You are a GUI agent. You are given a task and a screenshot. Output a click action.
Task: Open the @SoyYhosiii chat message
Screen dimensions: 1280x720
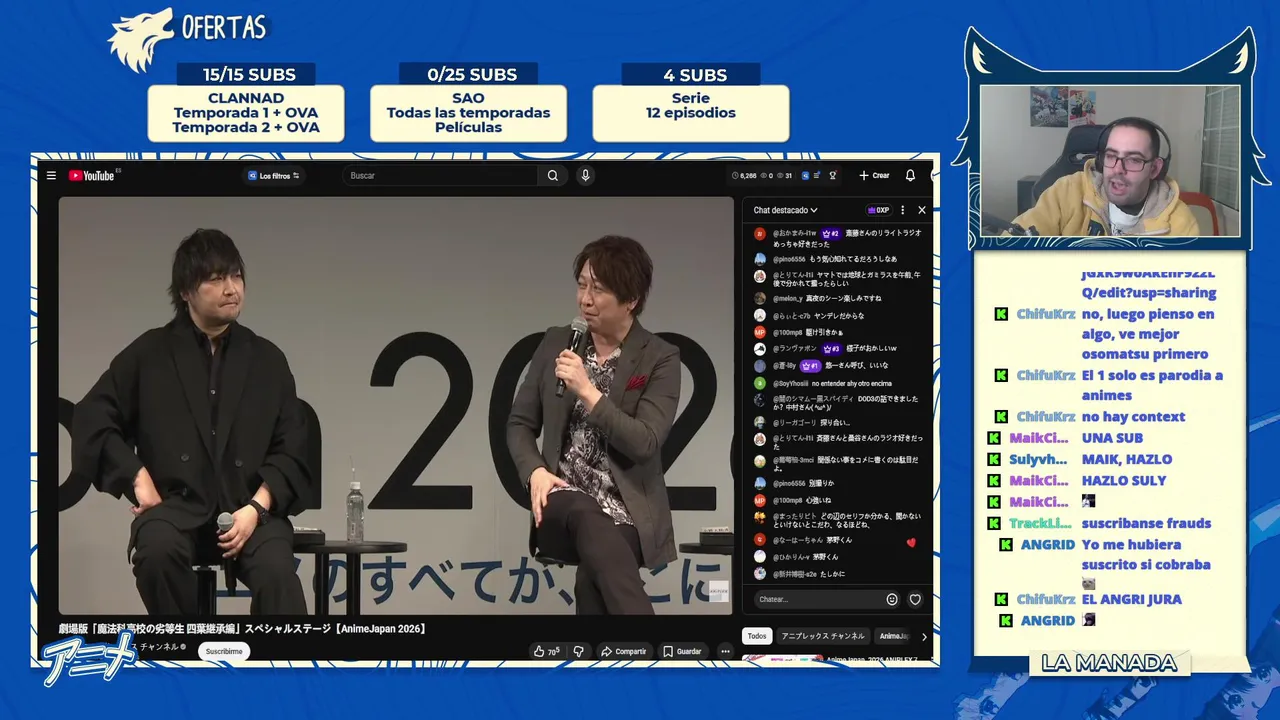click(831, 383)
